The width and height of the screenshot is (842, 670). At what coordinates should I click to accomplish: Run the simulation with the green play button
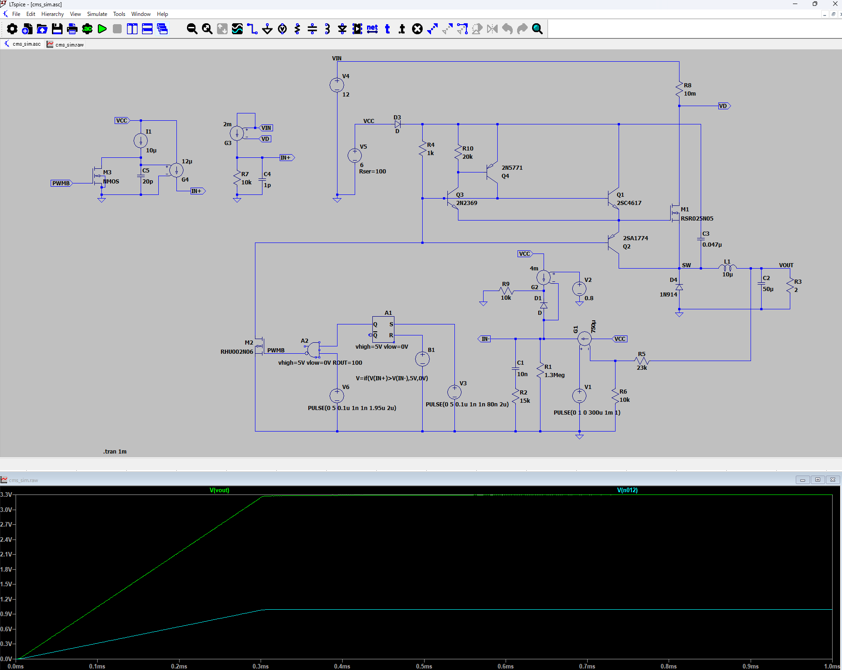click(102, 29)
